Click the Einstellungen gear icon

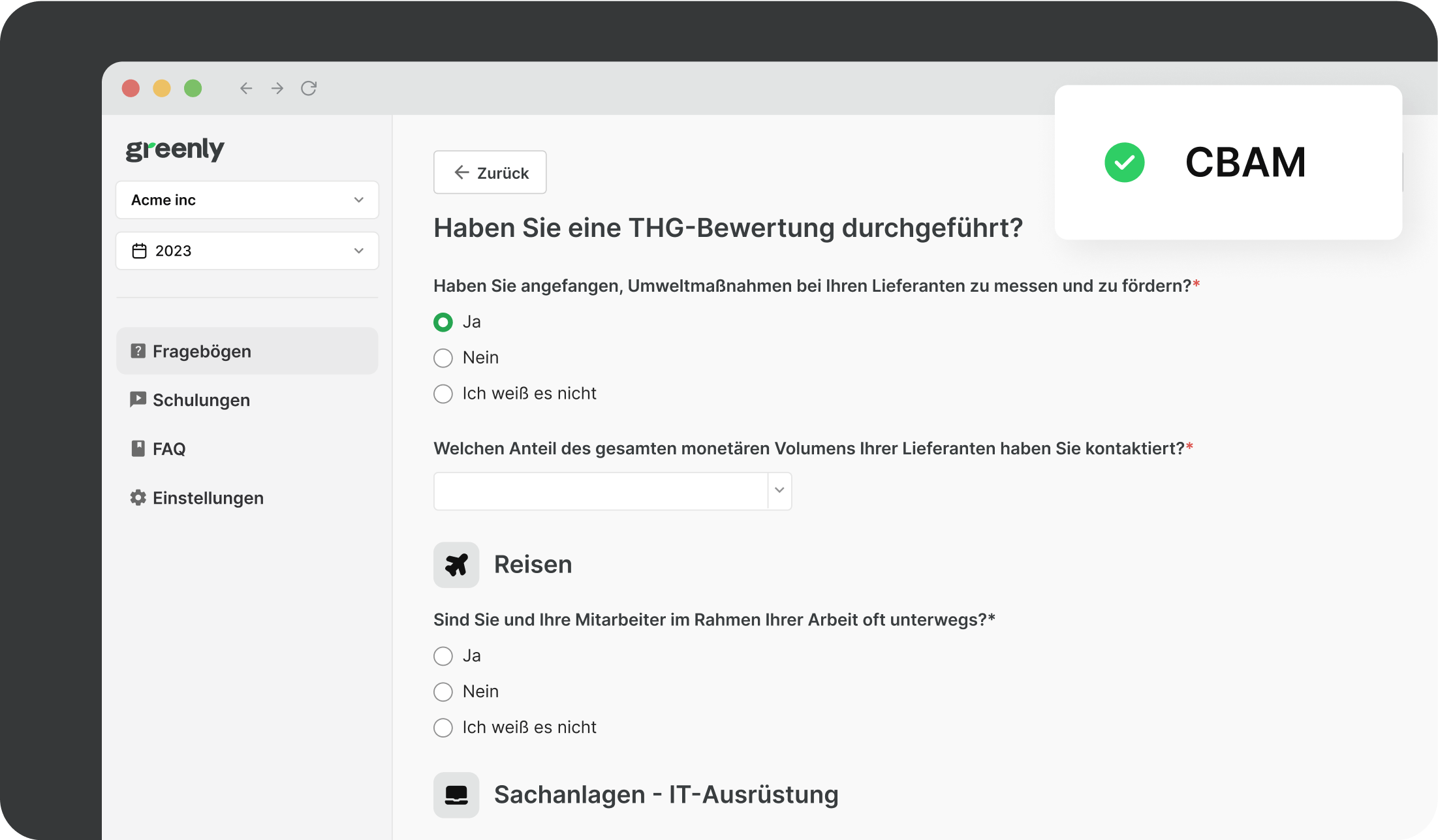(x=138, y=498)
